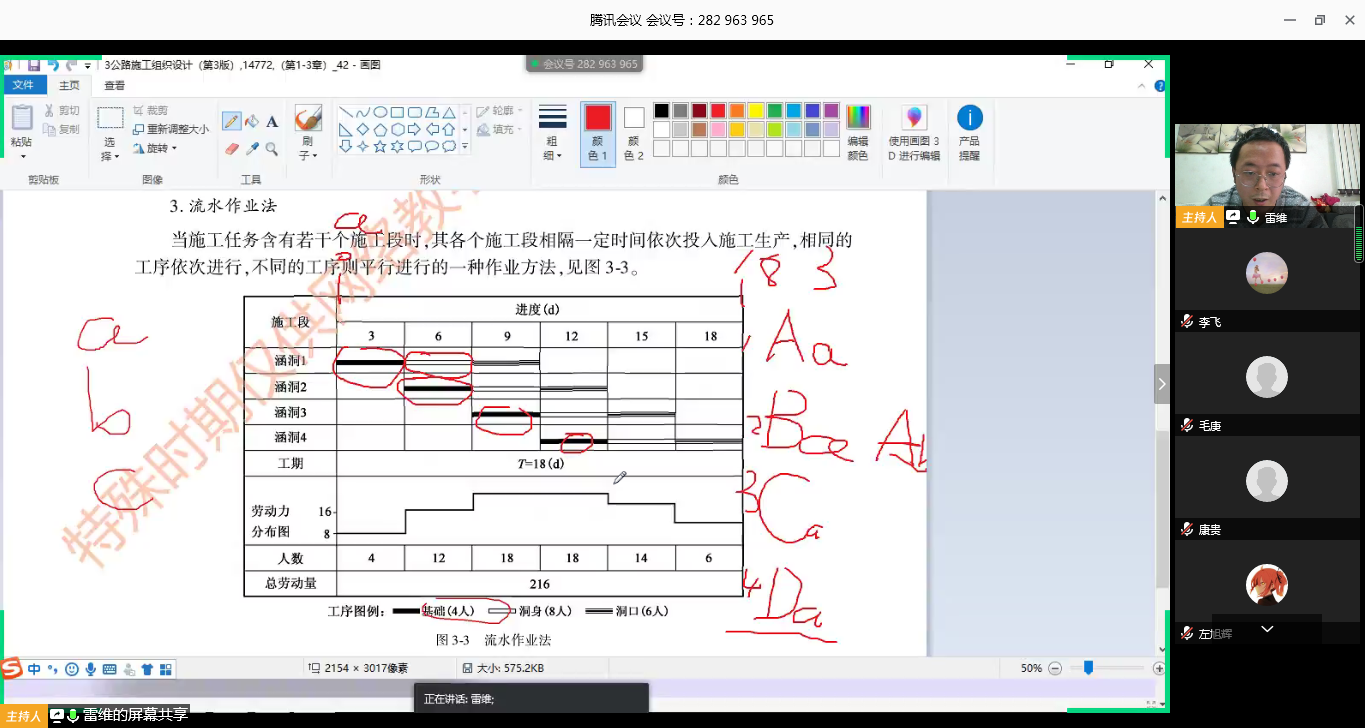Switch active color to 颜色2
Screen dimensions: 1365x728
pos(633,122)
